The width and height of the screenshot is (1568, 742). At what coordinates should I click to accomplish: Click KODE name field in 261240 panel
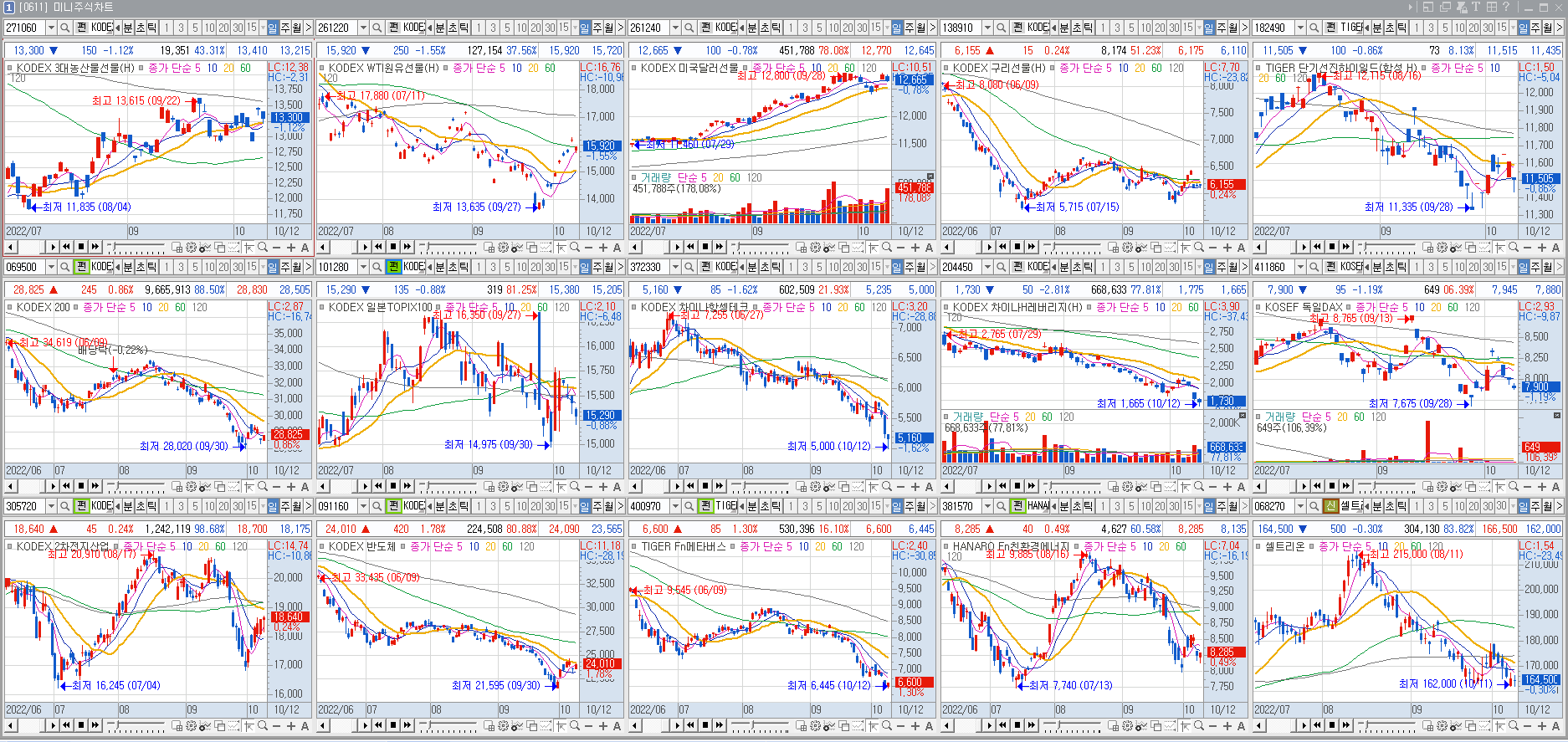(x=725, y=28)
